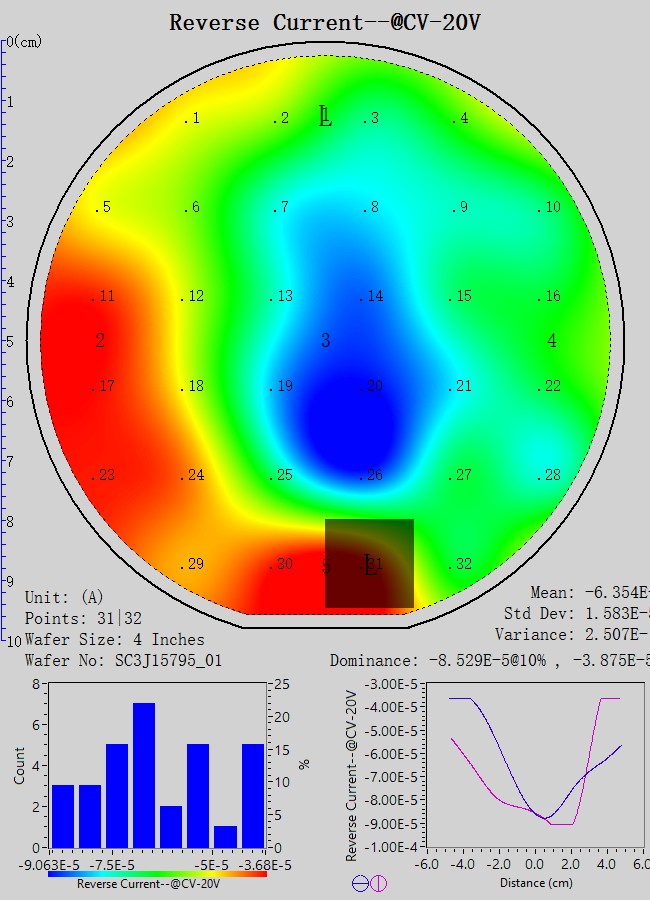Select measurement point 11 in red region

tap(104, 297)
